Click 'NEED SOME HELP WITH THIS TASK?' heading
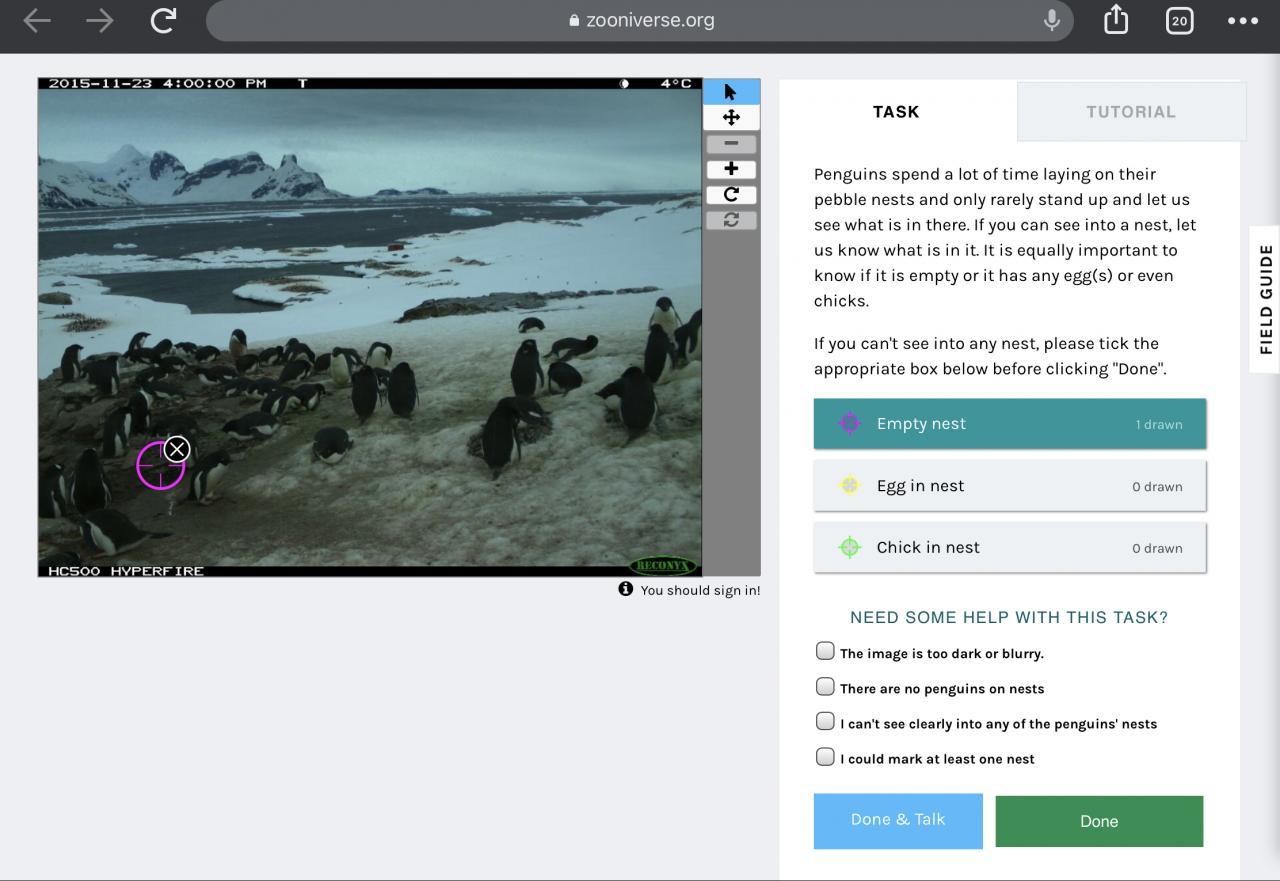The width and height of the screenshot is (1280, 881). [x=1009, y=618]
